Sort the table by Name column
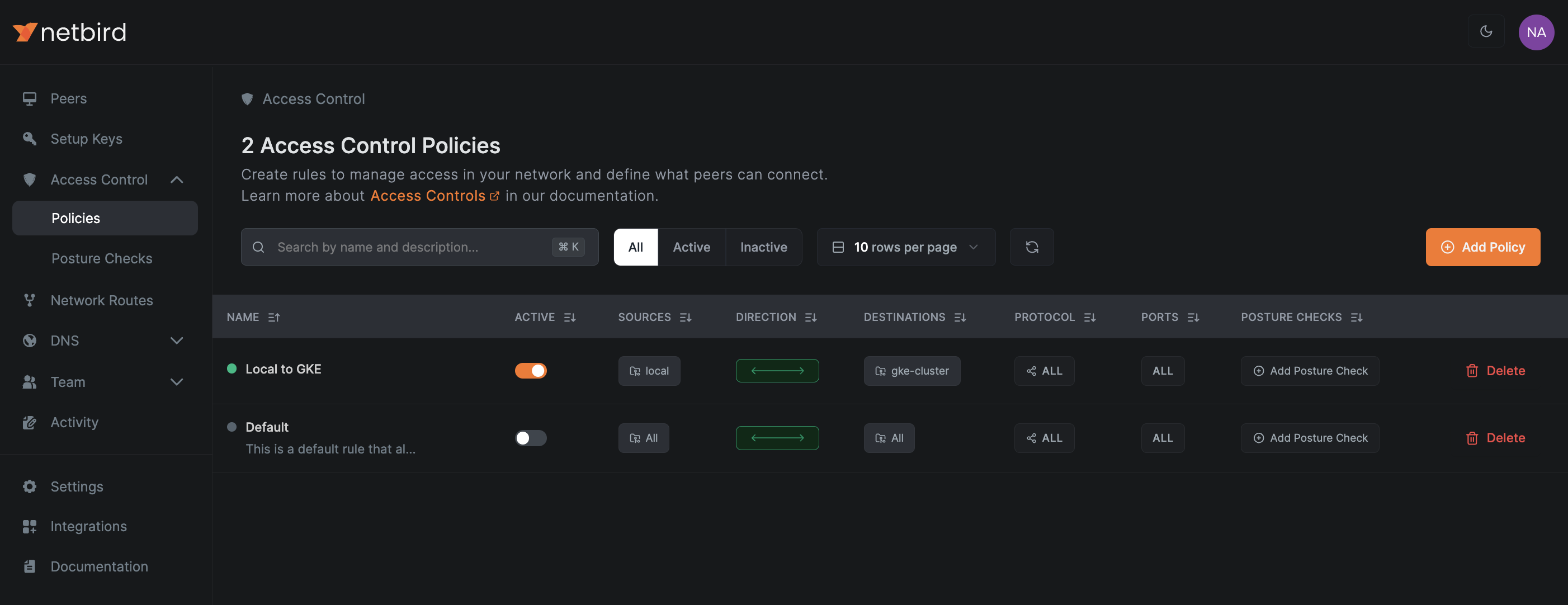Screen dimensions: 1568x605 coord(254,316)
